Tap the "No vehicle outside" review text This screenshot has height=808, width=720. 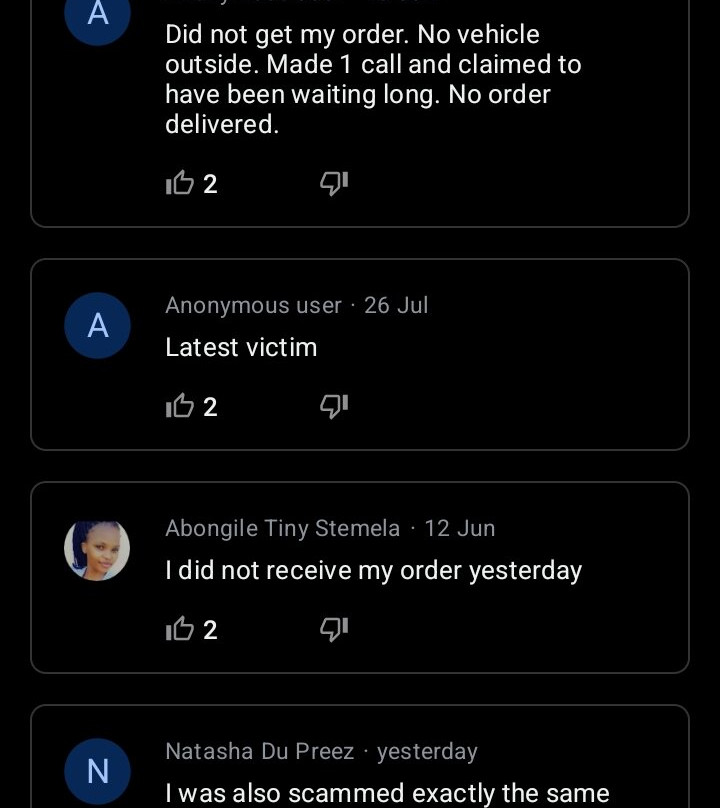click(372, 79)
